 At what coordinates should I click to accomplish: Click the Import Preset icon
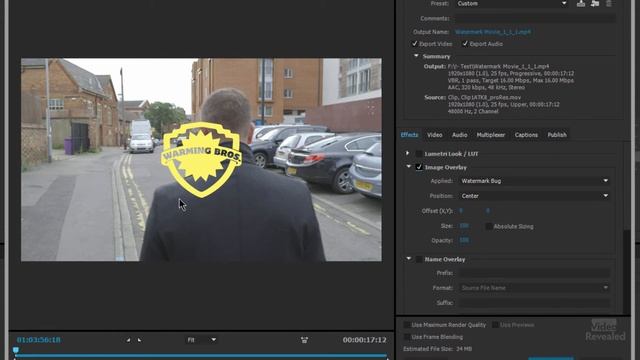pyautogui.click(x=595, y=4)
